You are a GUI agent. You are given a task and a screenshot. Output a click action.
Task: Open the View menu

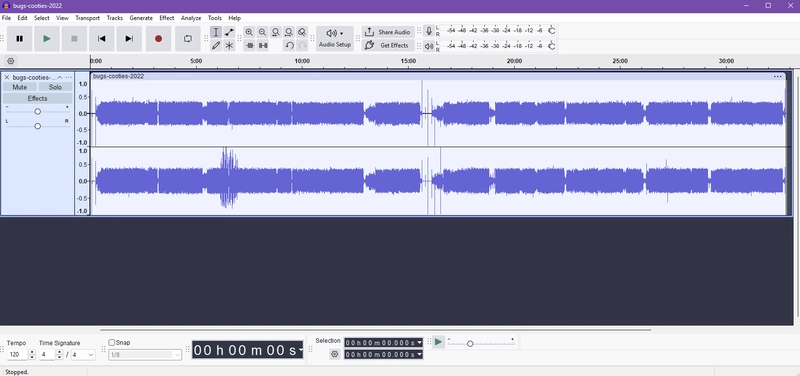pyautogui.click(x=62, y=18)
